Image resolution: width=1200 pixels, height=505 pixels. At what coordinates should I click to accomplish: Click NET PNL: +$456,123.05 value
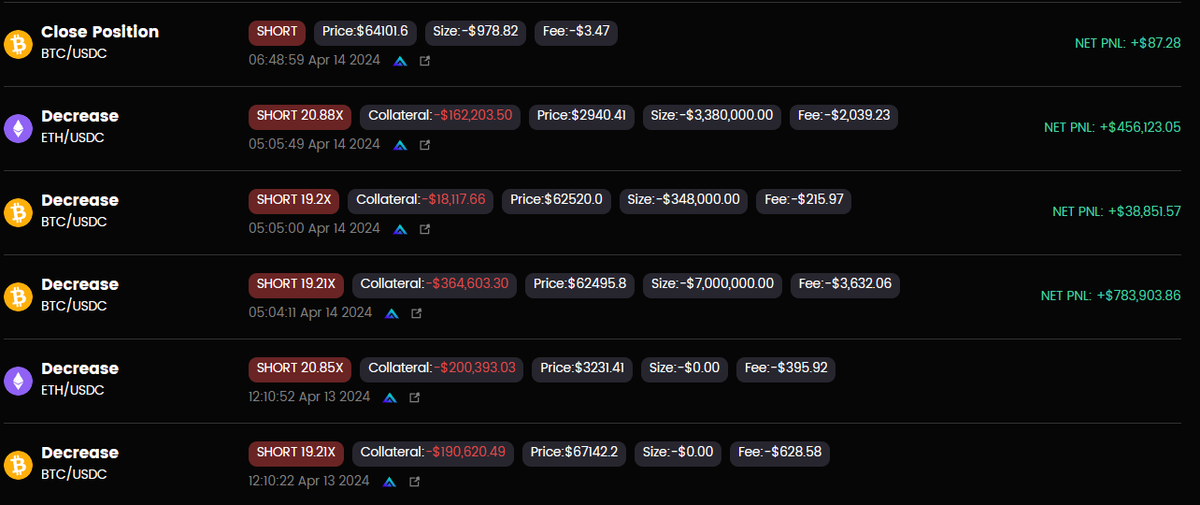(1112, 127)
